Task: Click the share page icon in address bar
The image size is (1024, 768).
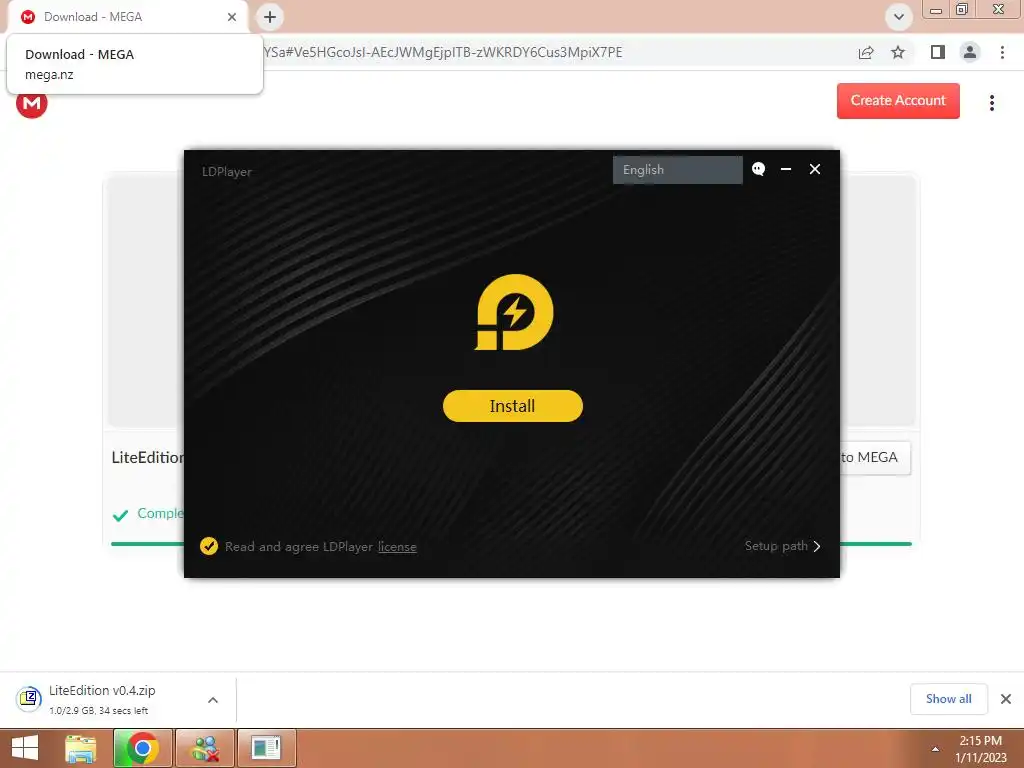Action: coord(866,52)
